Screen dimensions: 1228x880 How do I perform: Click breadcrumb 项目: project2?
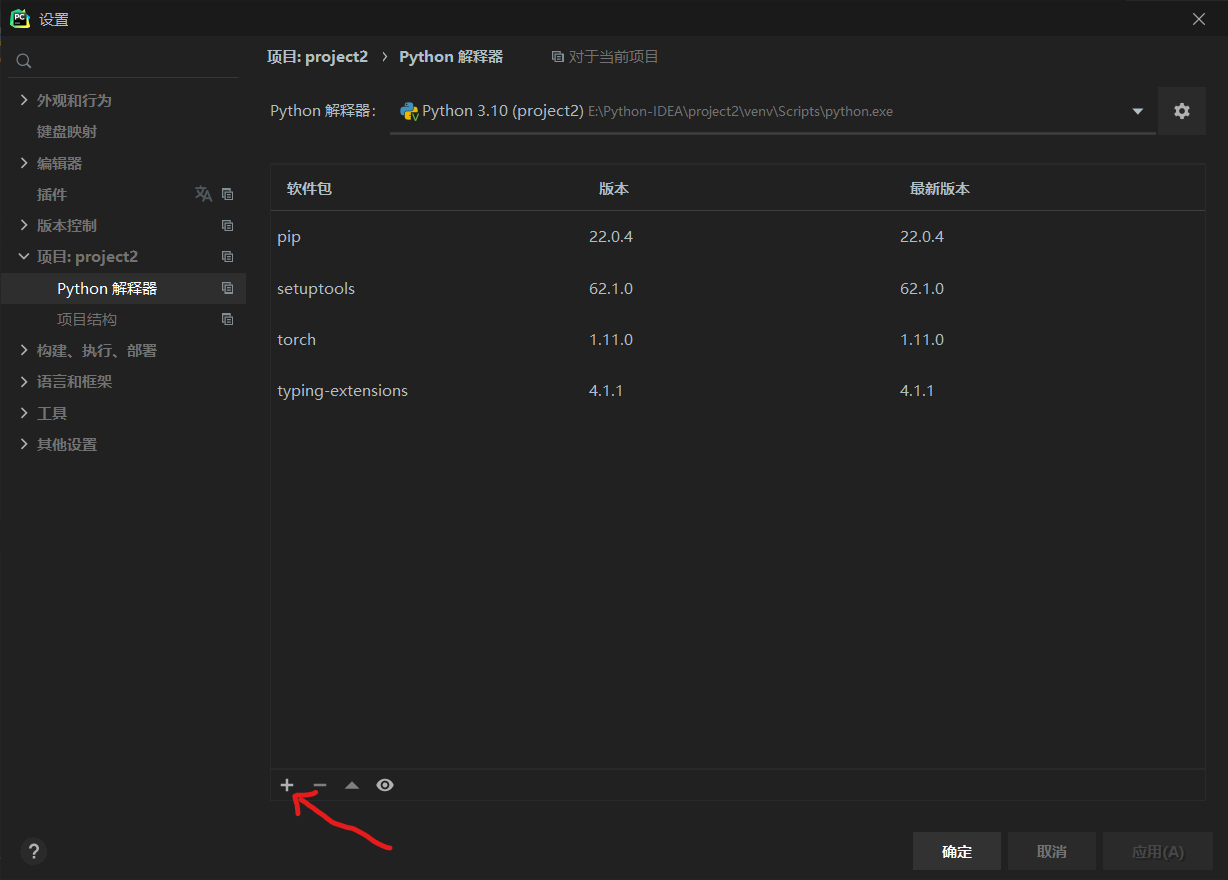318,57
